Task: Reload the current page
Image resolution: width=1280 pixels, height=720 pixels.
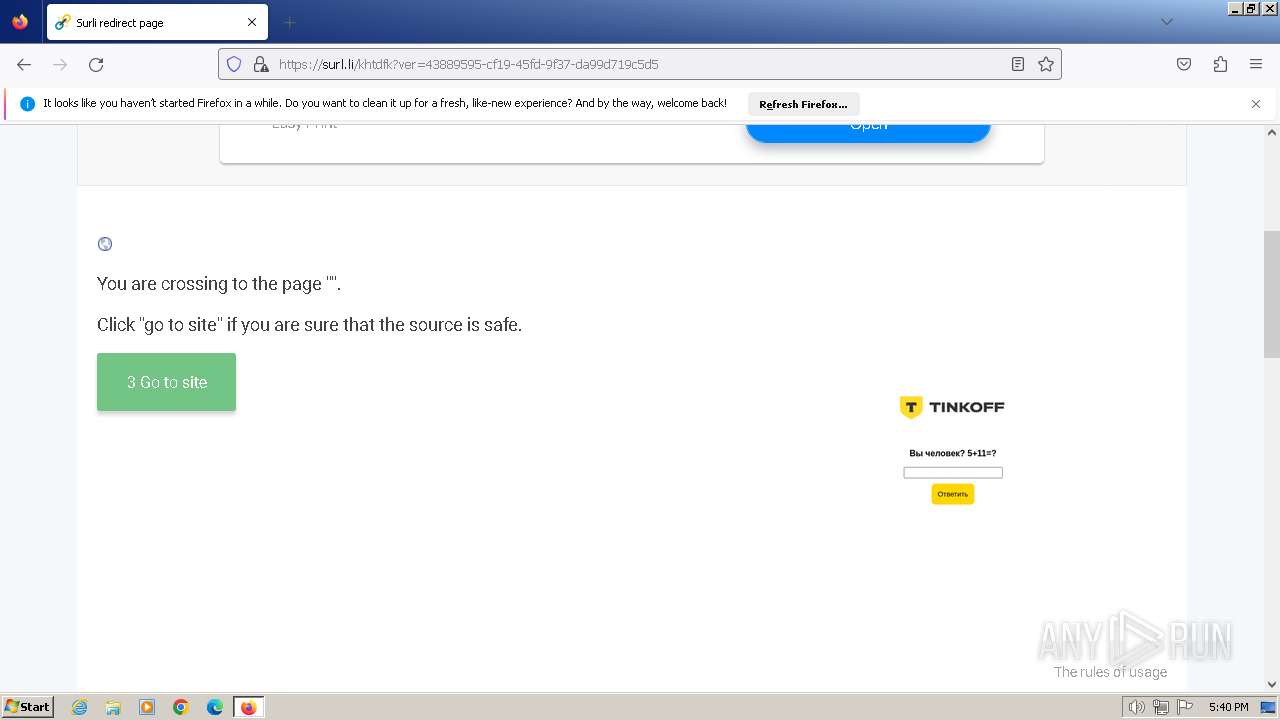Action: 96,64
